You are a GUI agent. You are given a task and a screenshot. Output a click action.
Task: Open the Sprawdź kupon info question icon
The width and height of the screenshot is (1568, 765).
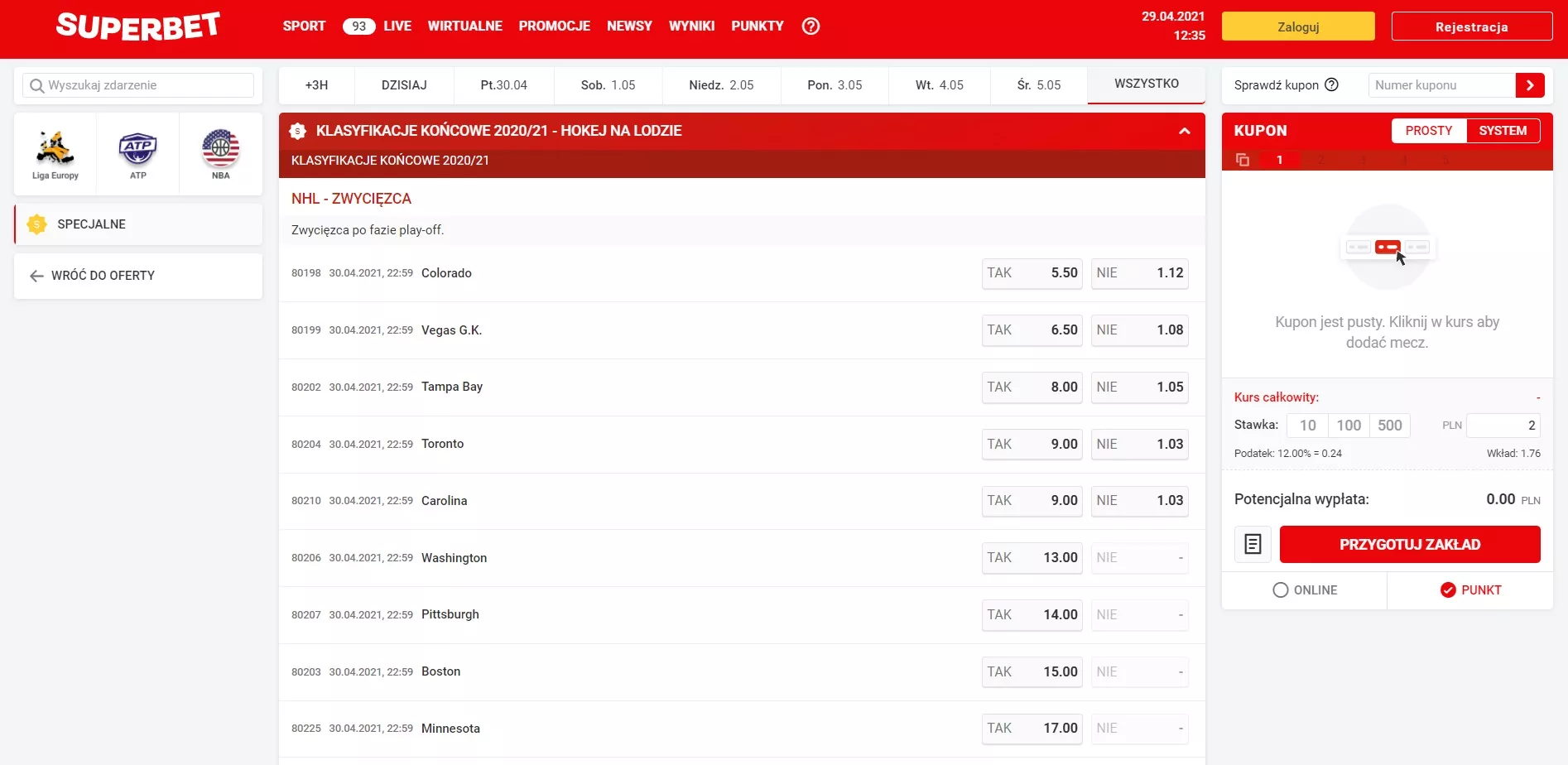coord(1331,84)
